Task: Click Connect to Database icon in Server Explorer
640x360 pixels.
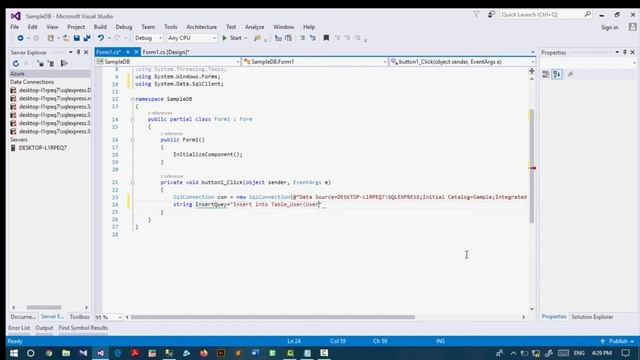Action: click(40, 63)
